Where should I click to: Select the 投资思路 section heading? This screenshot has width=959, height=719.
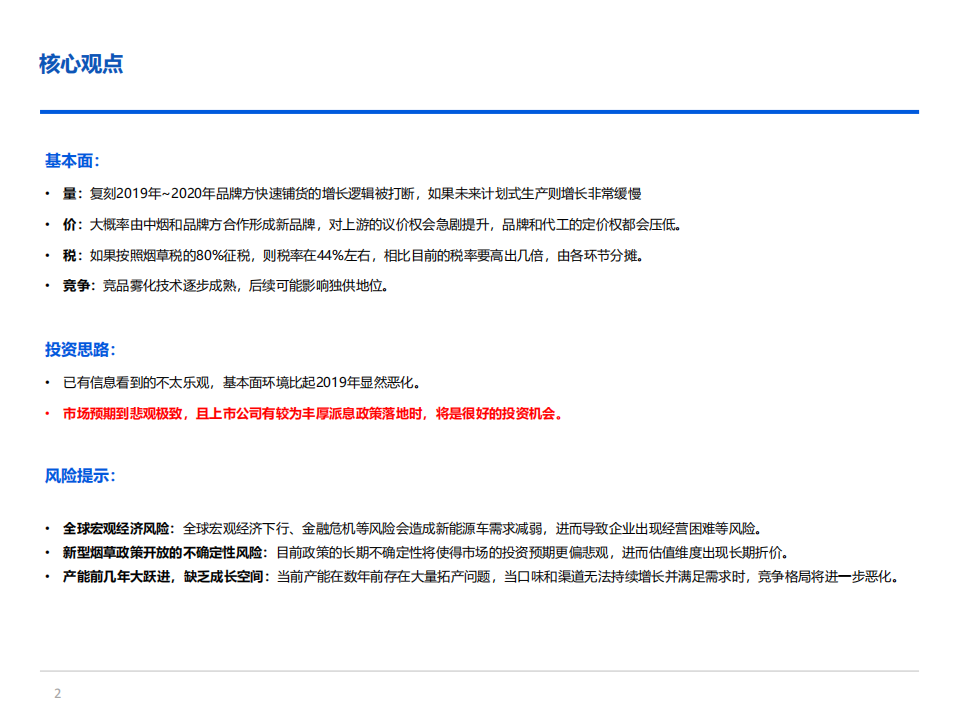[80, 349]
